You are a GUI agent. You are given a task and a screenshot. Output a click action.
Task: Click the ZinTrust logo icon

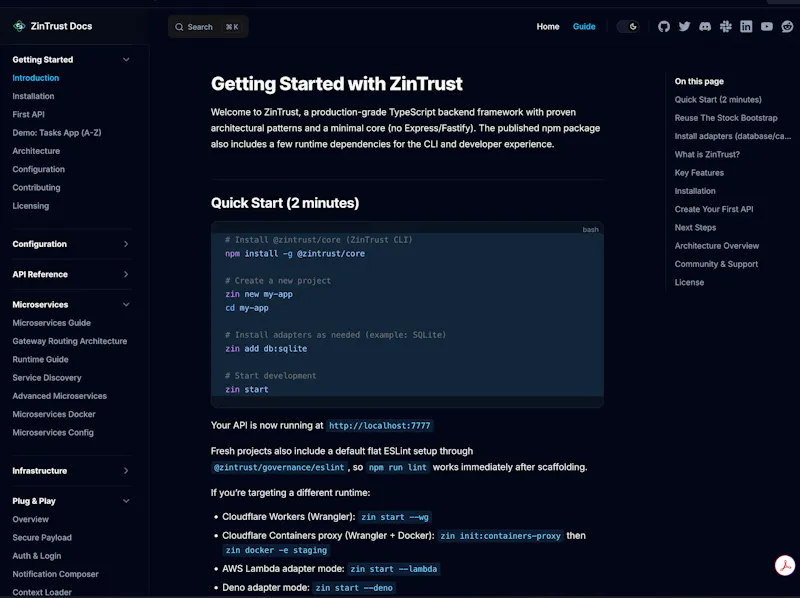[19, 26]
